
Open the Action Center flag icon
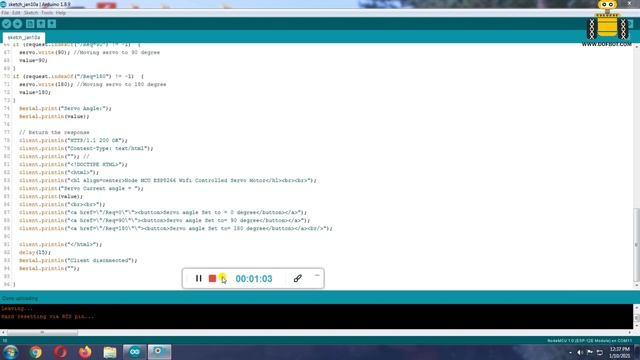click(590, 352)
